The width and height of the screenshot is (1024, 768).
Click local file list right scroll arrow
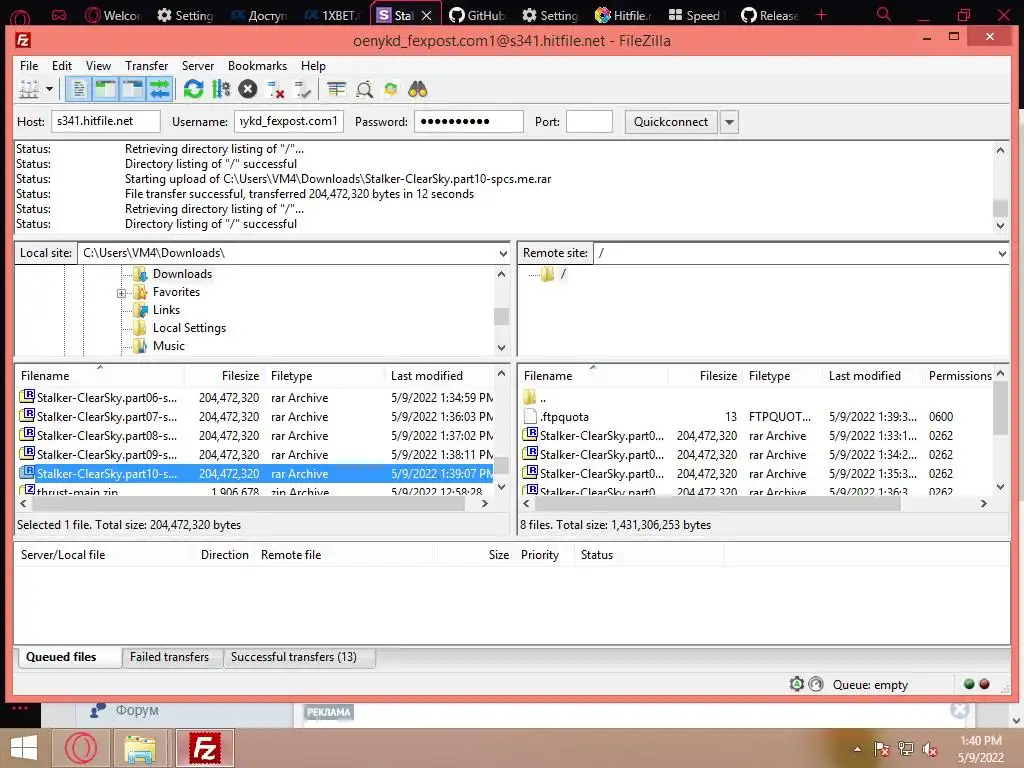point(485,504)
